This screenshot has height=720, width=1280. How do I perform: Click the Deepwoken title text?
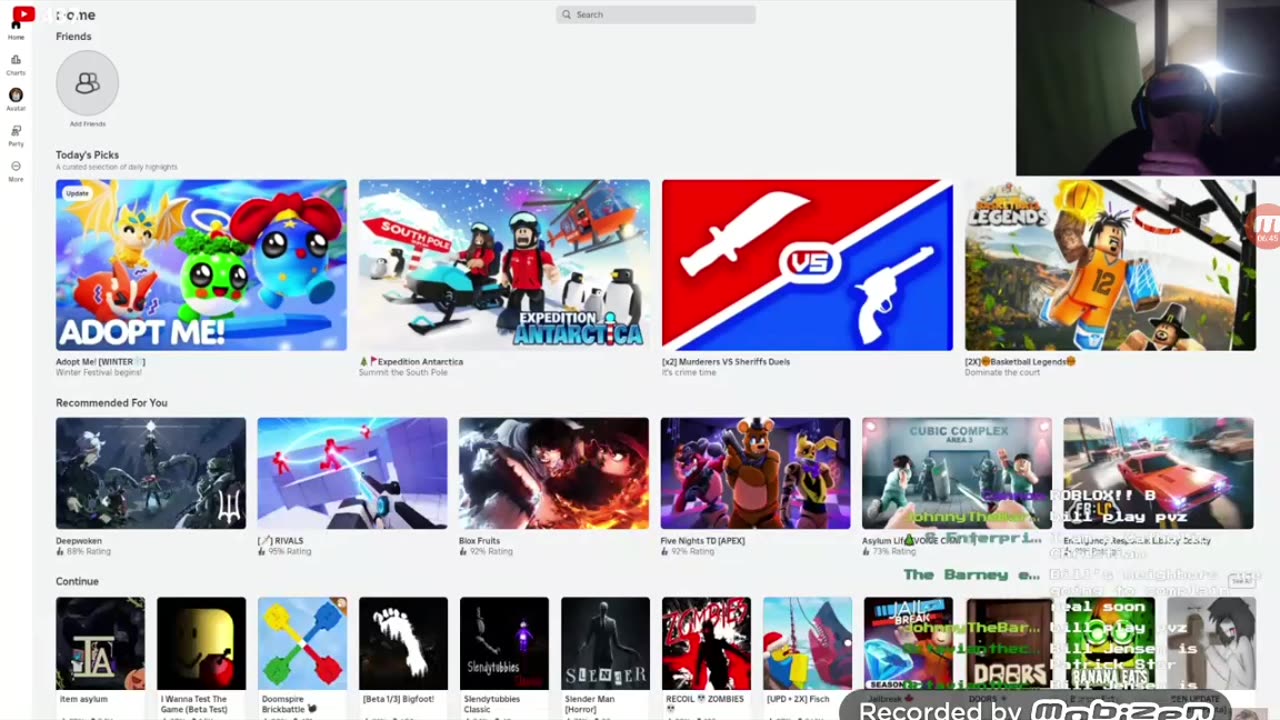79,541
